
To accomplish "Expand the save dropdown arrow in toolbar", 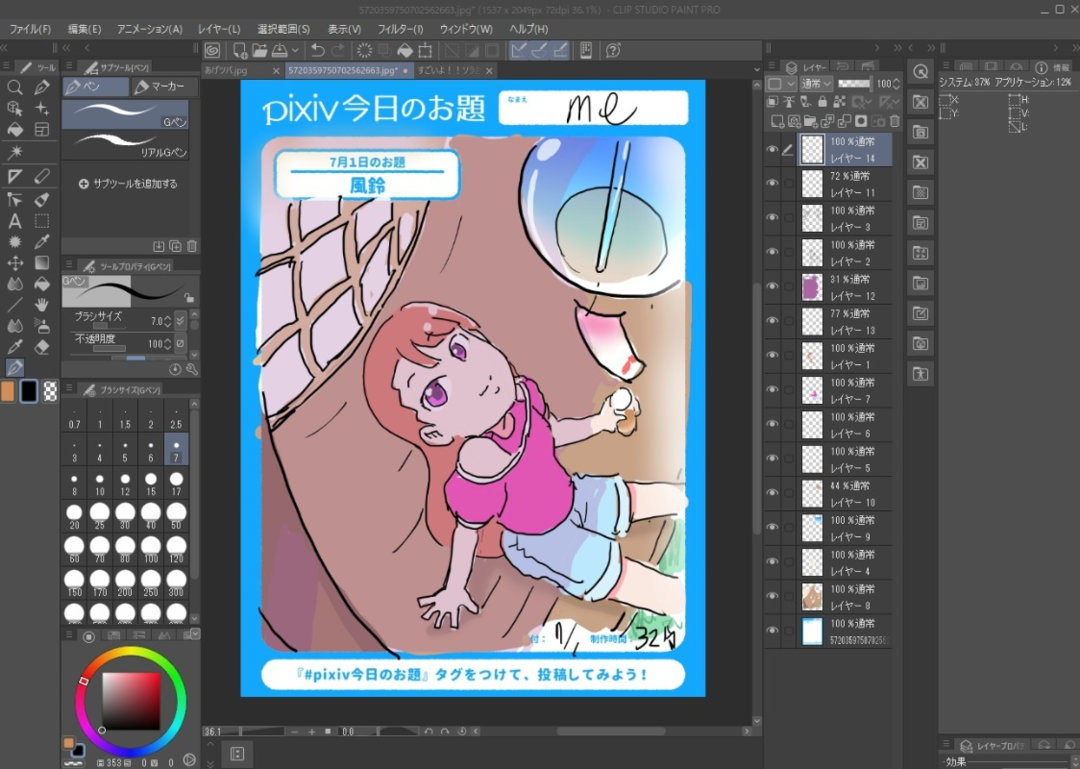I will 295,50.
